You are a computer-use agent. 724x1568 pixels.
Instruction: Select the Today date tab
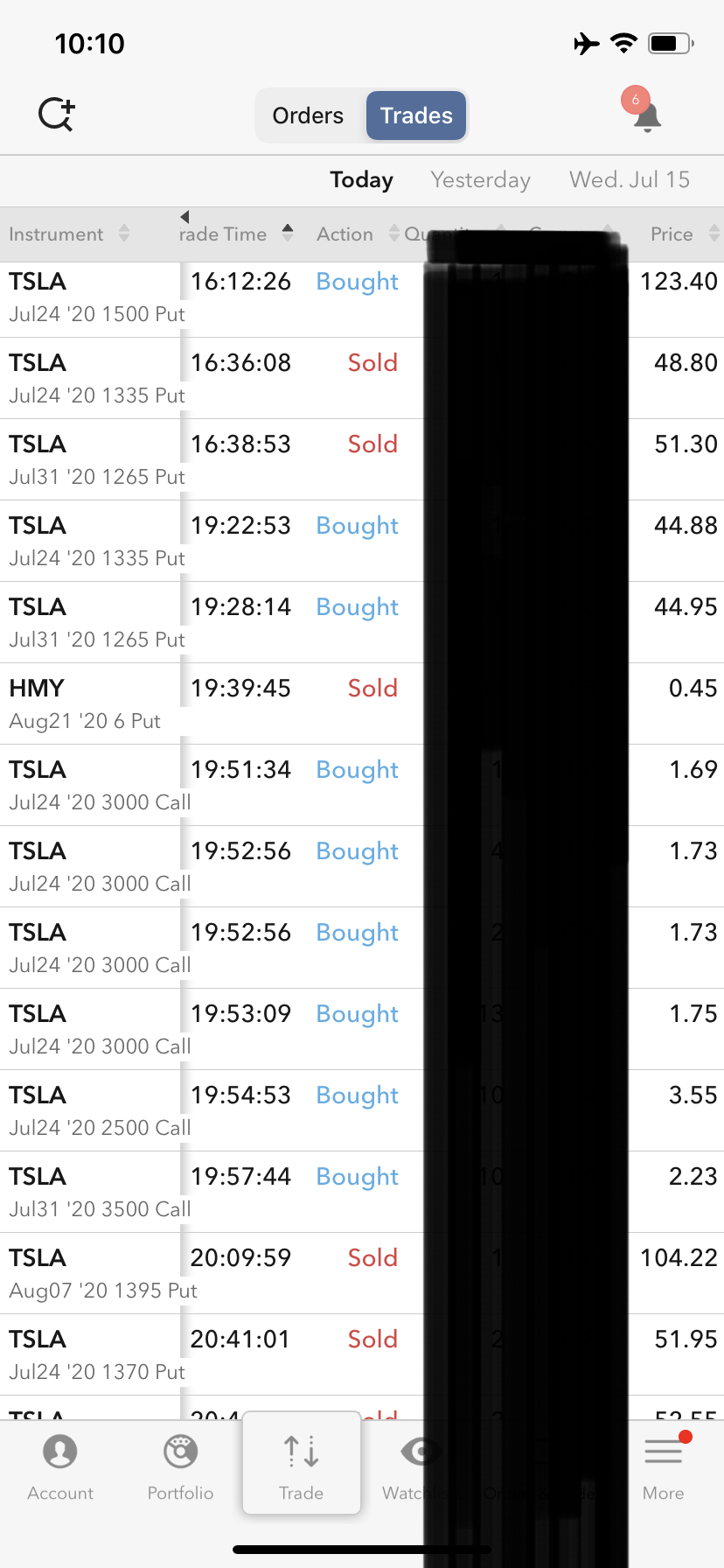[361, 180]
